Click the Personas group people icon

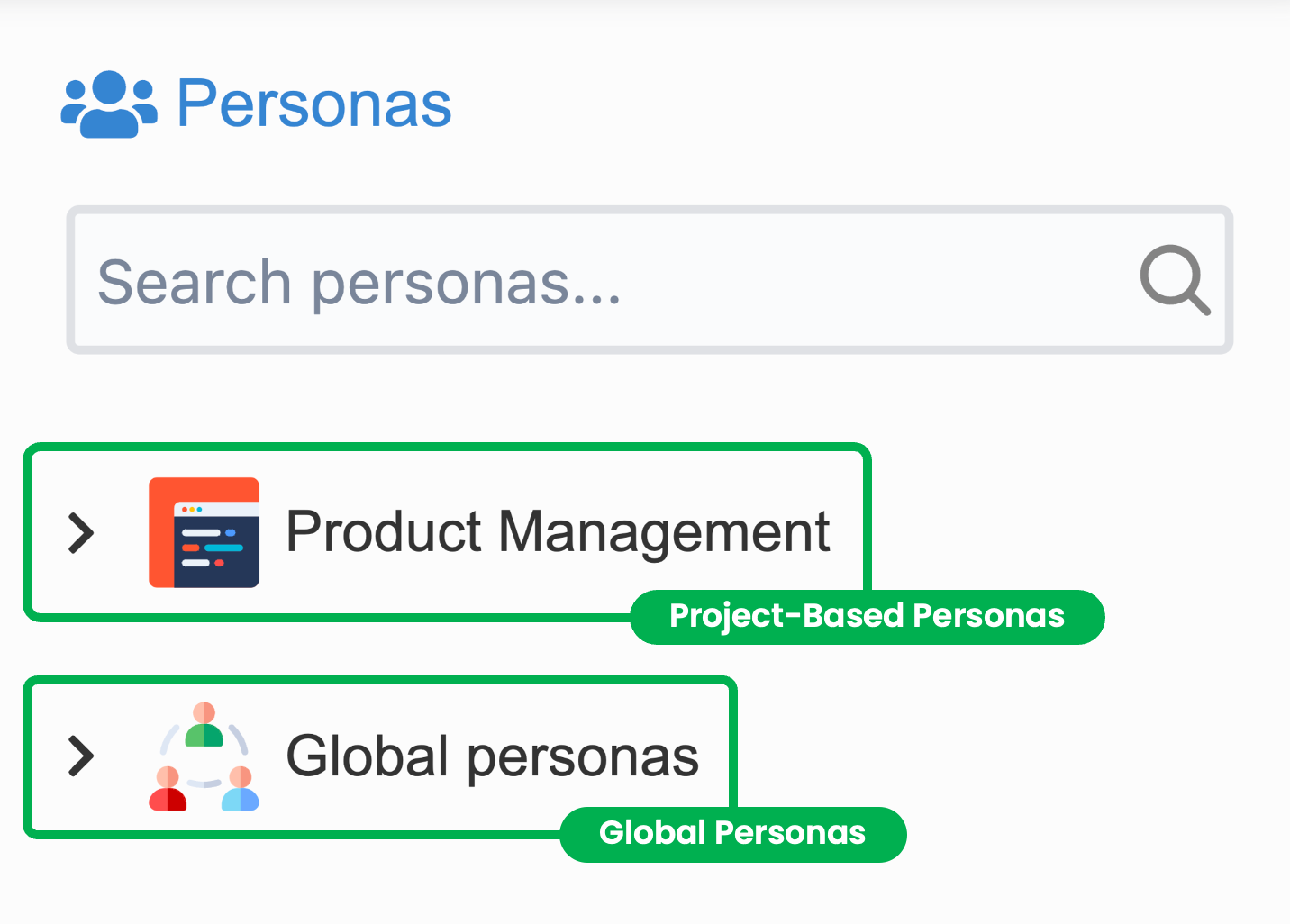(109, 104)
